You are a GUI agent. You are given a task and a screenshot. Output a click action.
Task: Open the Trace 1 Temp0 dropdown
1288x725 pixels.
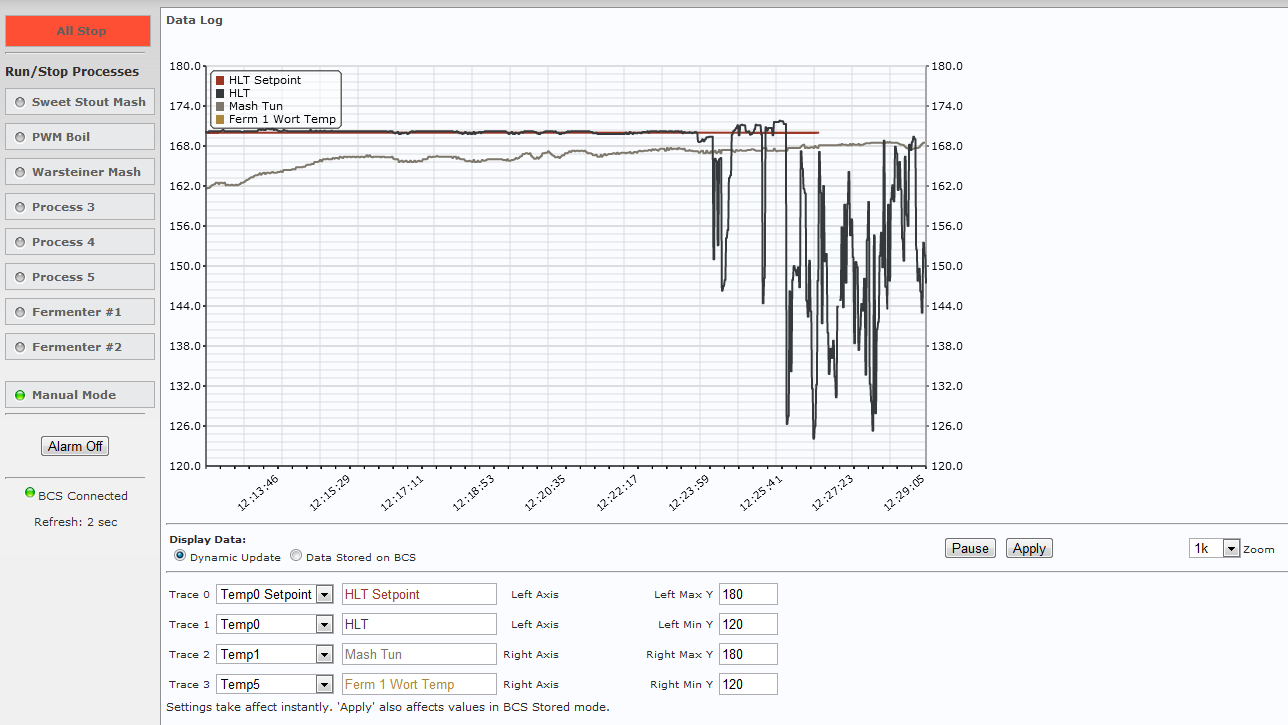pyautogui.click(x=274, y=624)
